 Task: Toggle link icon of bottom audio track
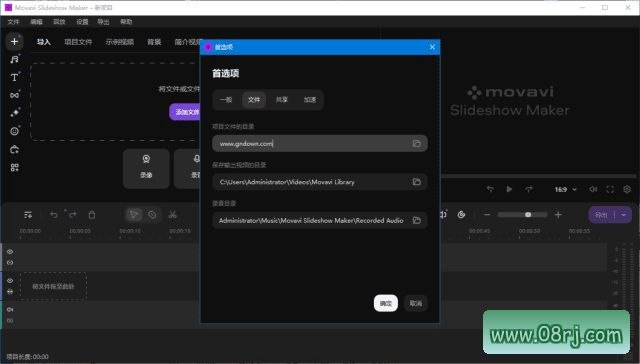[x=10, y=321]
